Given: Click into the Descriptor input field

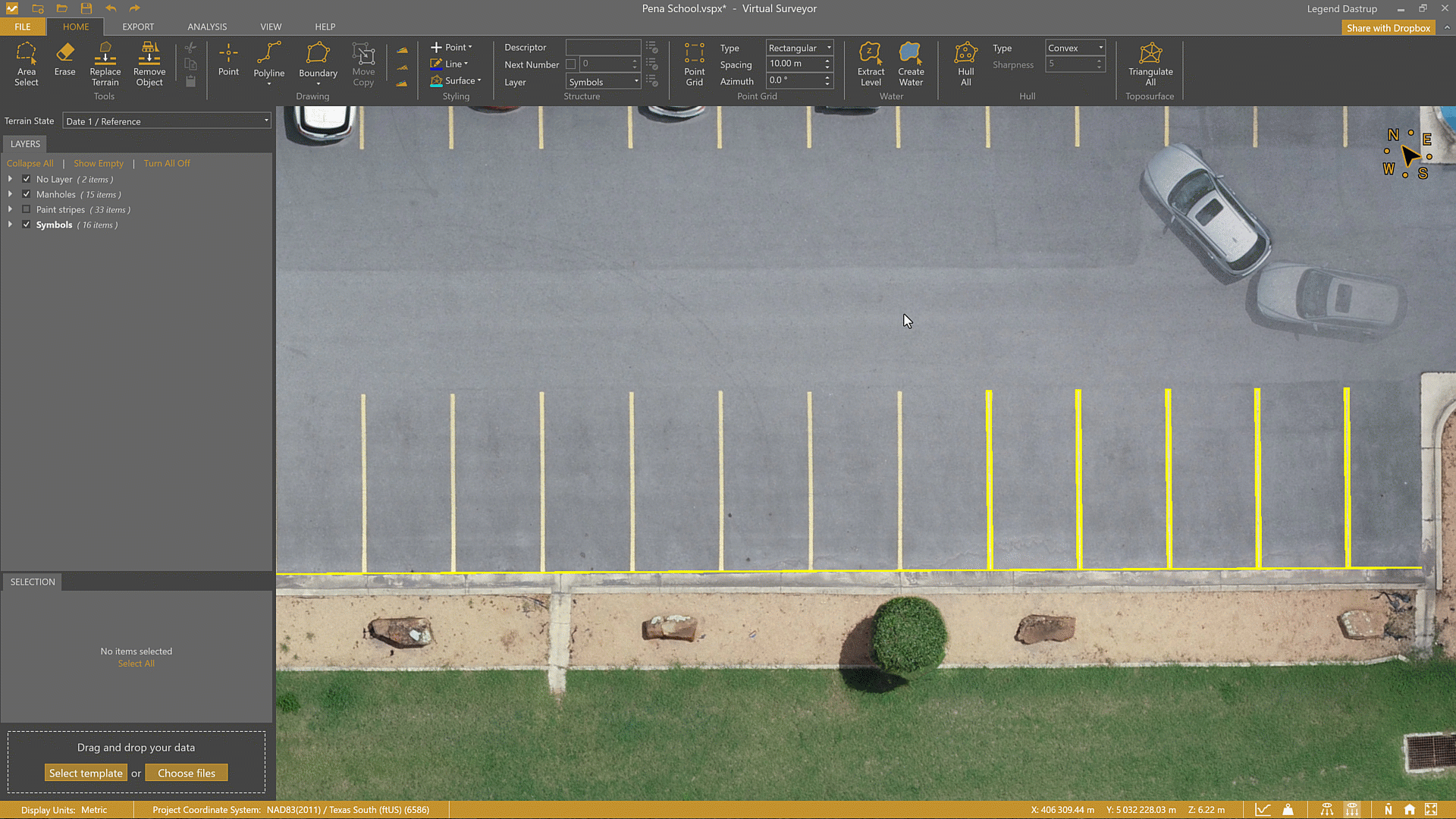Looking at the screenshot, I should tap(603, 47).
